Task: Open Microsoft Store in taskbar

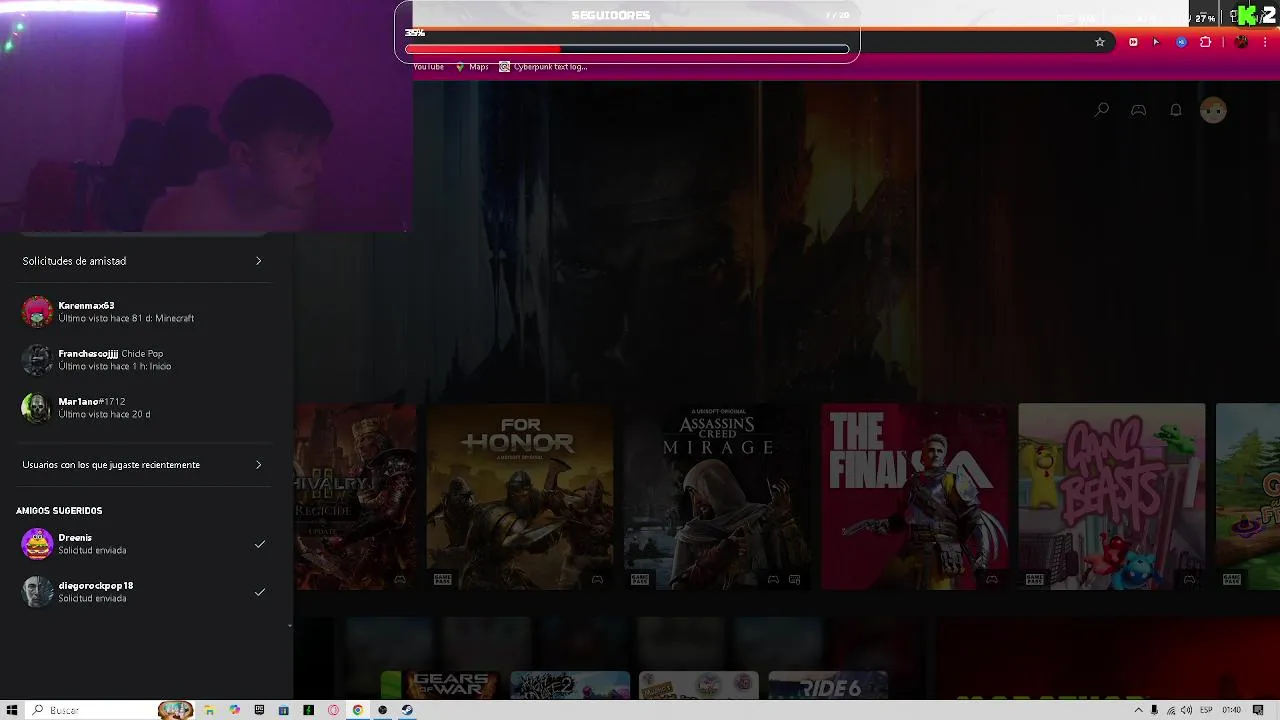Action: [284, 710]
